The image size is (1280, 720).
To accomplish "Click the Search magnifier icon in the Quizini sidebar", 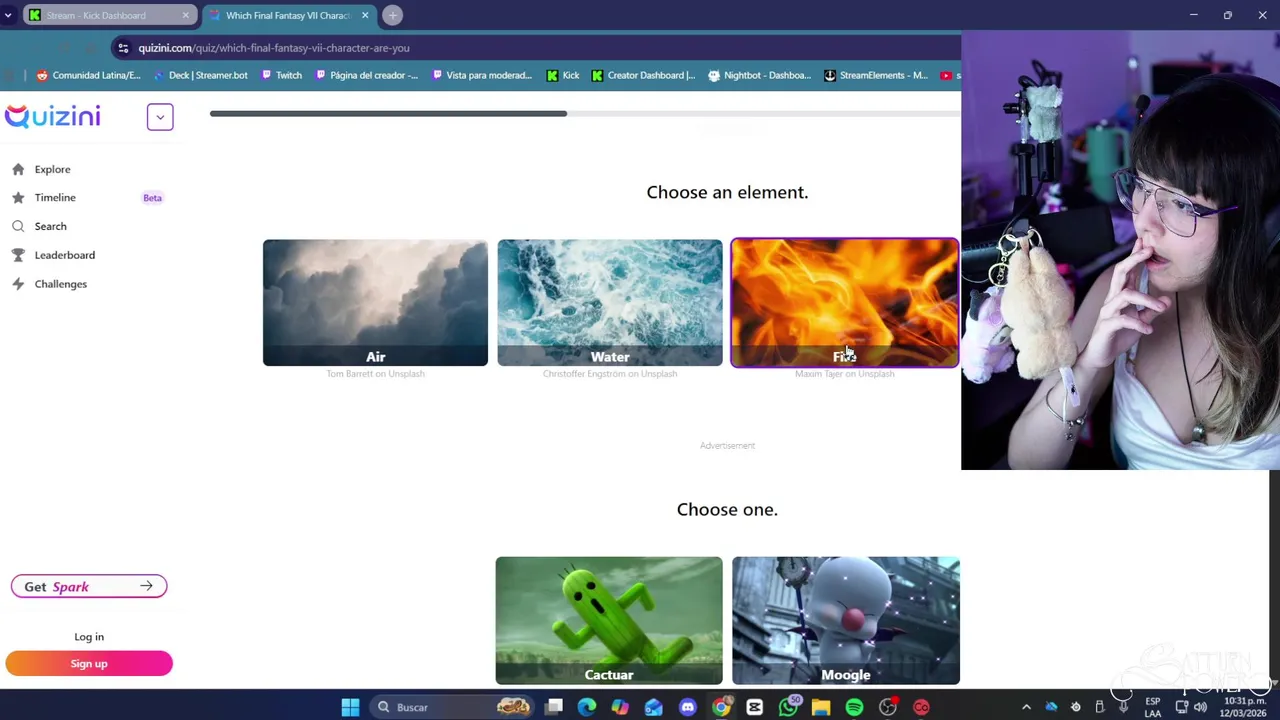I will [18, 226].
